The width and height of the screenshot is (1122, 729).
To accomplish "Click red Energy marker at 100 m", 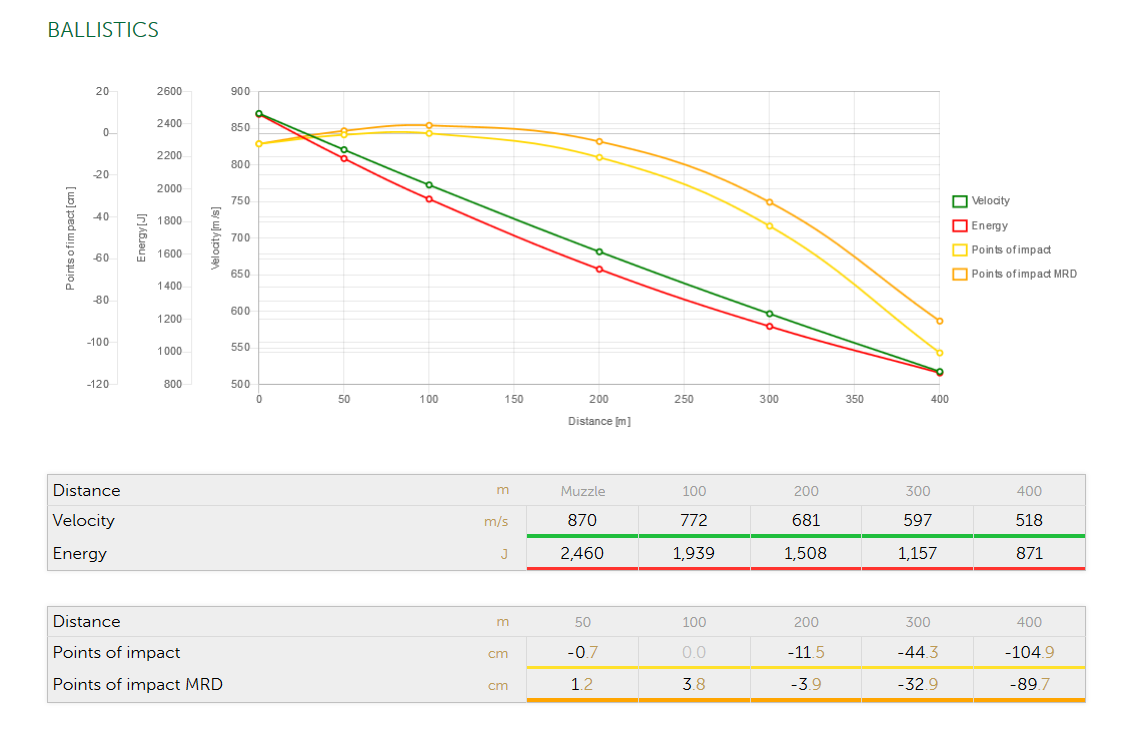I will coord(429,199).
